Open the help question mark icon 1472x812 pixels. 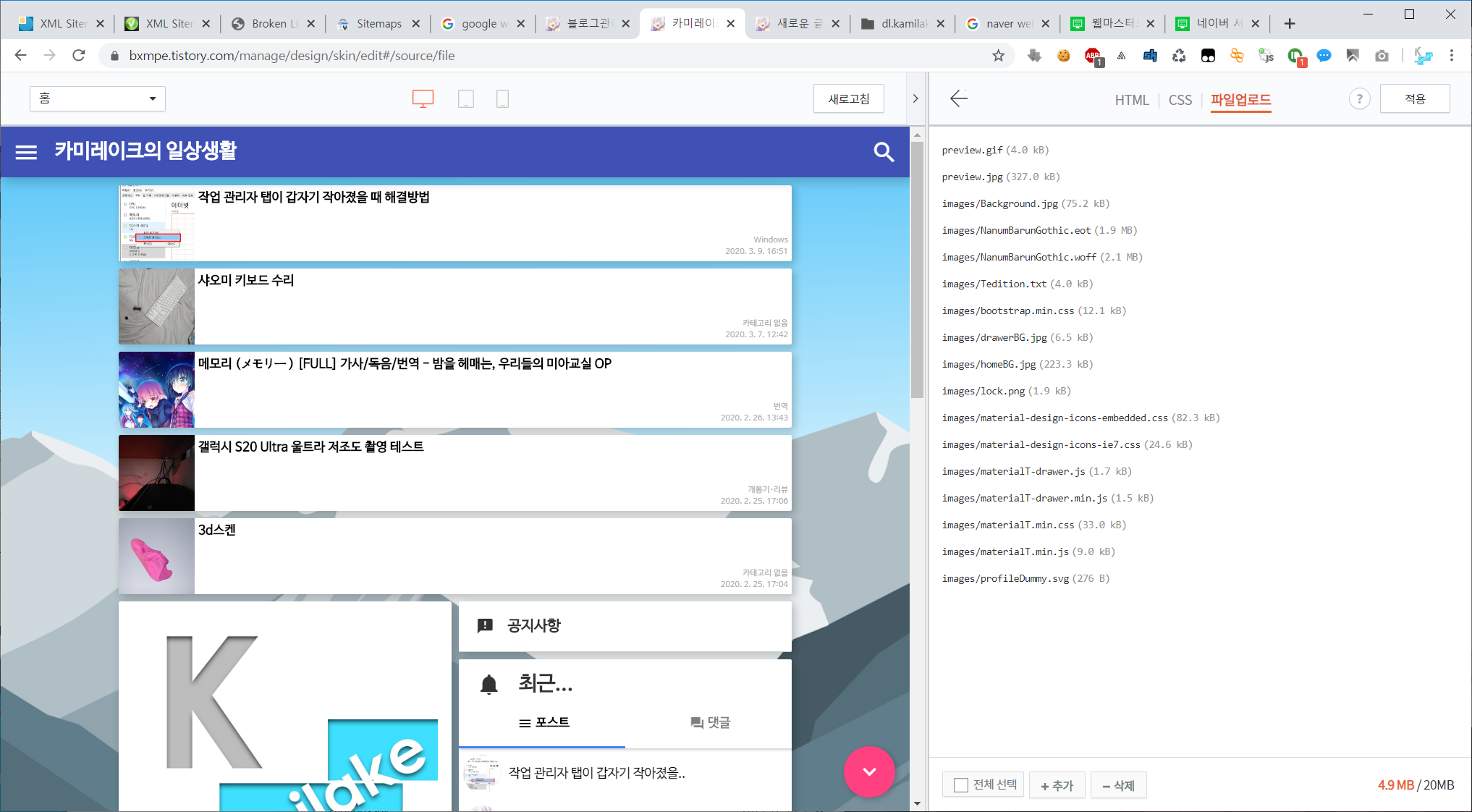point(1359,99)
